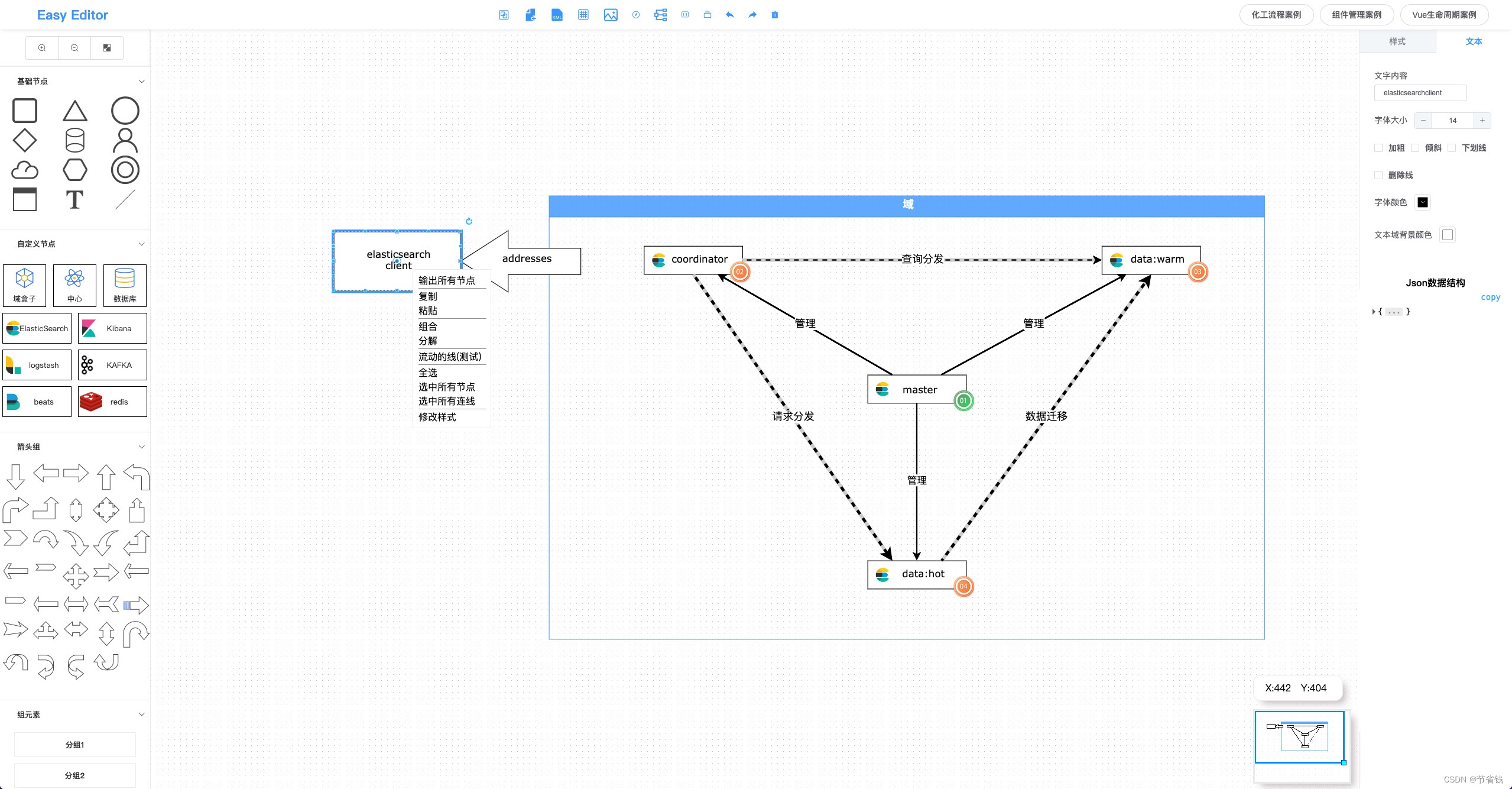1512x789 pixels.
Task: Choose 复制 from the context menu
Action: pyautogui.click(x=427, y=296)
